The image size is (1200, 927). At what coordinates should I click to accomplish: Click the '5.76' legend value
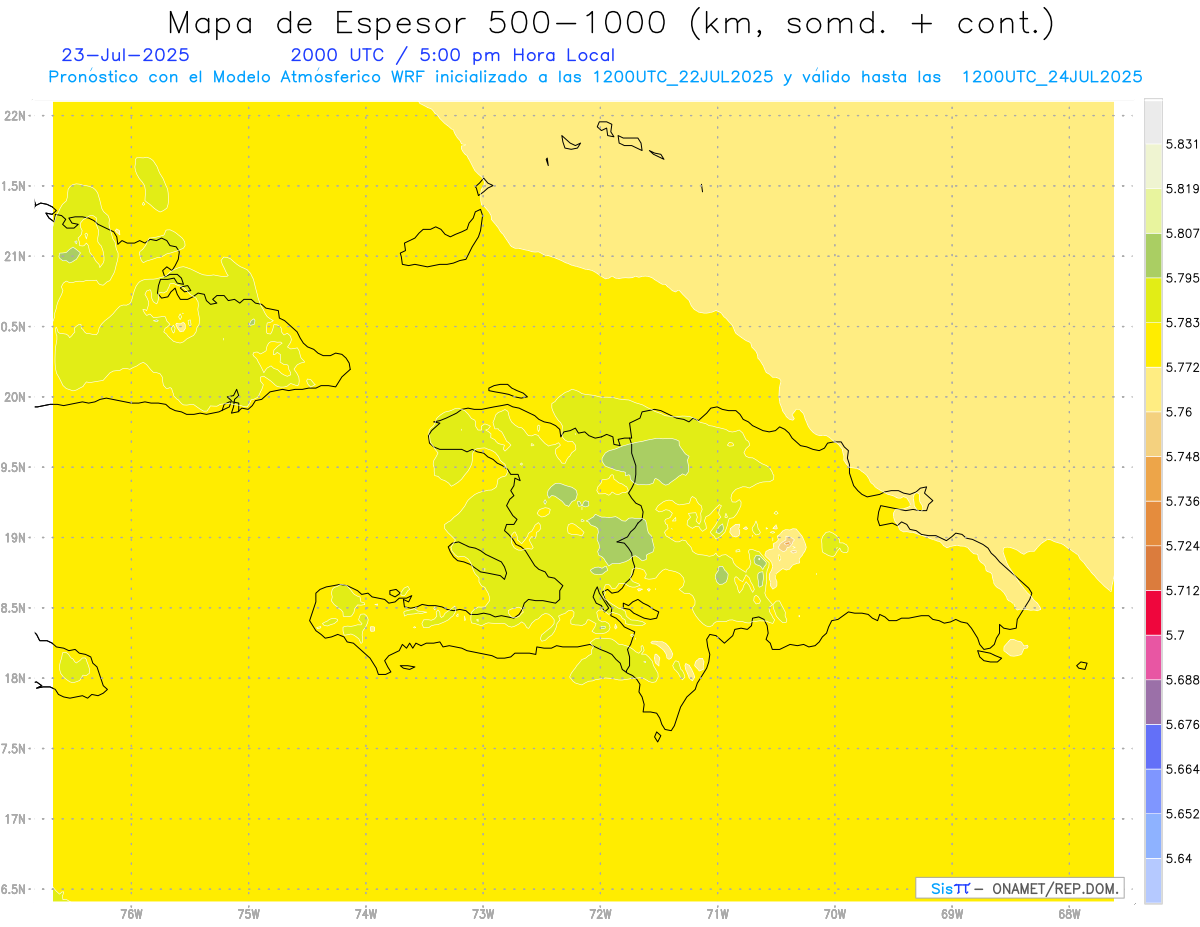(x=1178, y=412)
